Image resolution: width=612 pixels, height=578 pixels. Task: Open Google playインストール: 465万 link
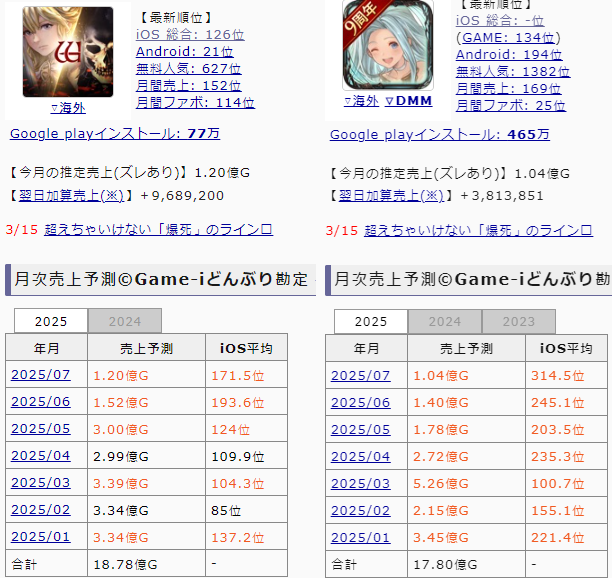tap(440, 135)
